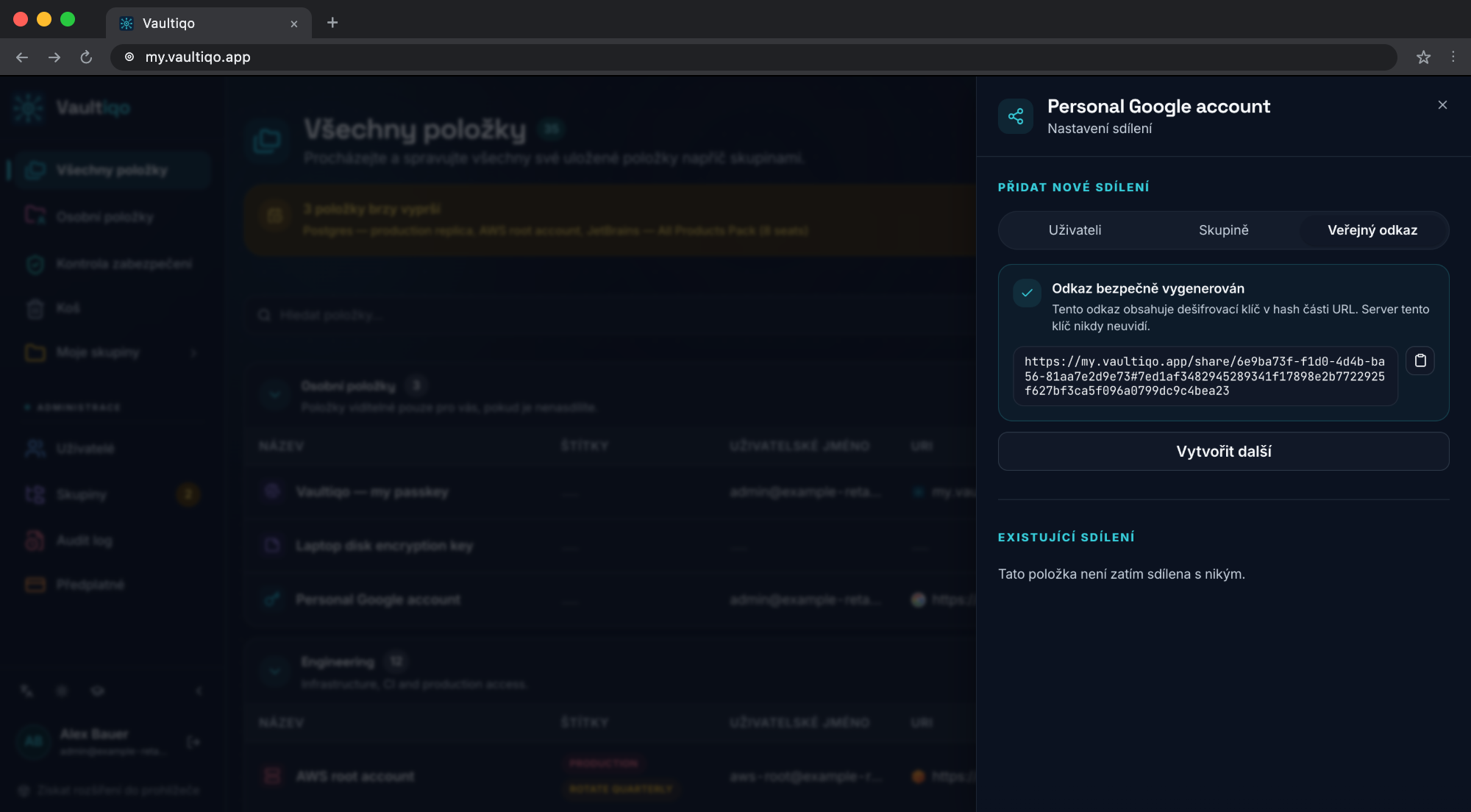Close the Vaultiqo browser tab
The height and width of the screenshot is (812, 1471).
pos(294,24)
